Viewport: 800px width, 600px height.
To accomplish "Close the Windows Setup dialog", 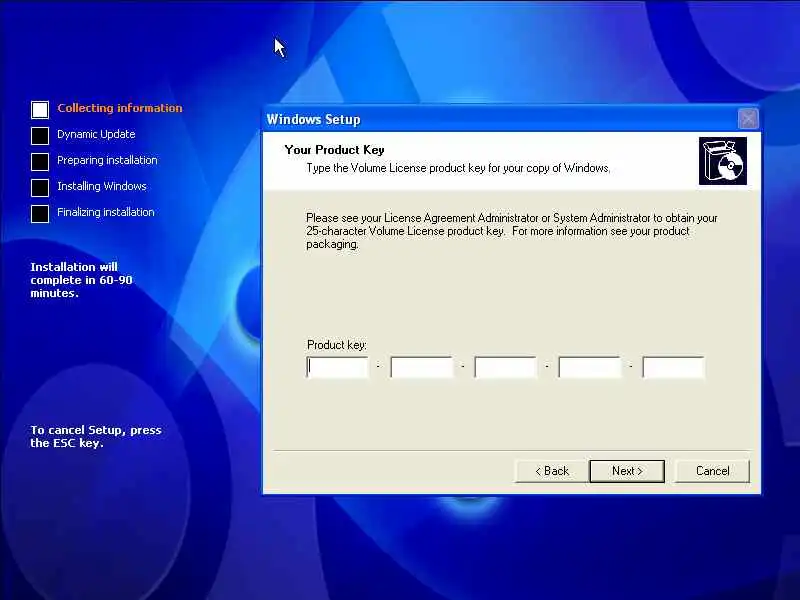I will pyautogui.click(x=748, y=119).
